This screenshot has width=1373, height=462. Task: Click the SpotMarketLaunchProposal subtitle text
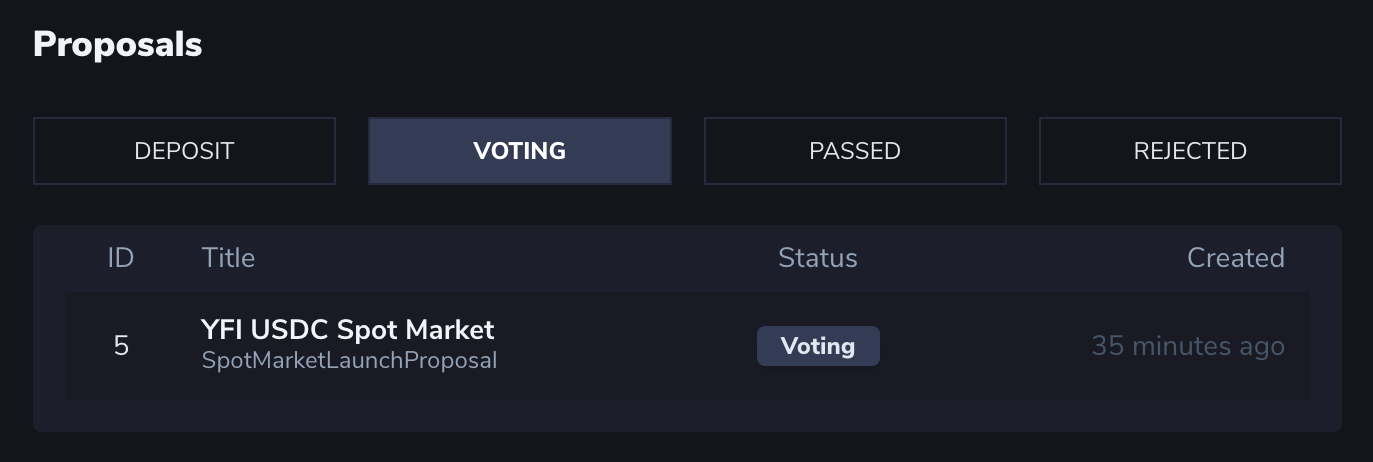click(349, 361)
